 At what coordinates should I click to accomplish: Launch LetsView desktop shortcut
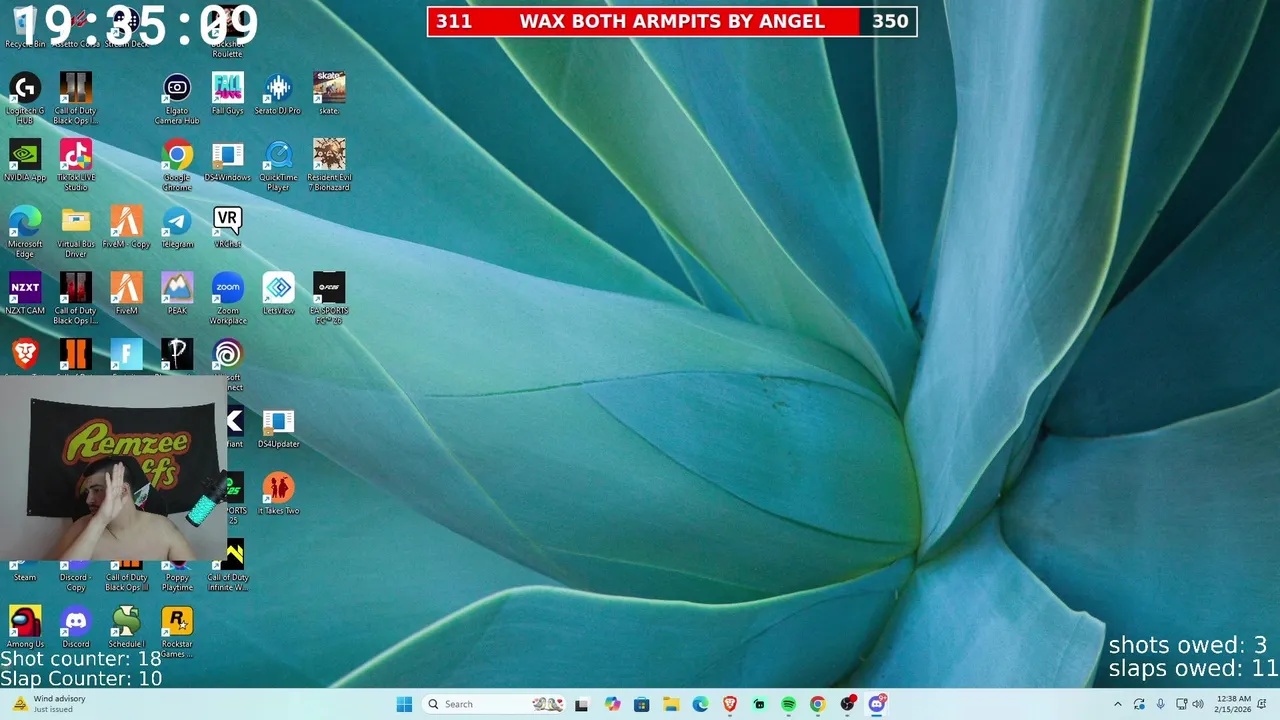[279, 293]
